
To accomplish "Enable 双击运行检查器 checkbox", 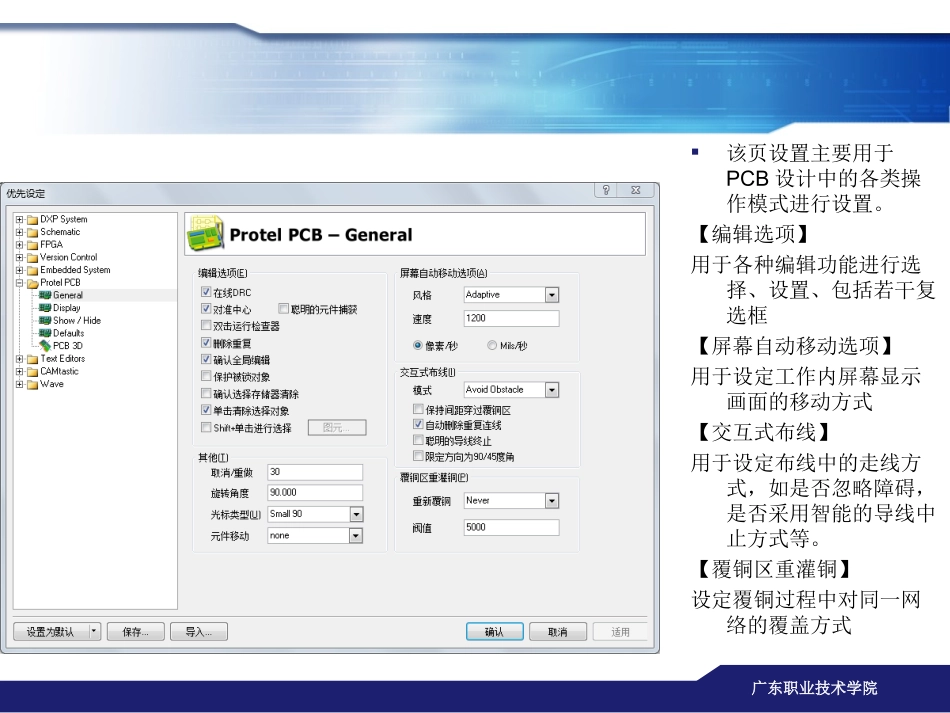I will 206,326.
